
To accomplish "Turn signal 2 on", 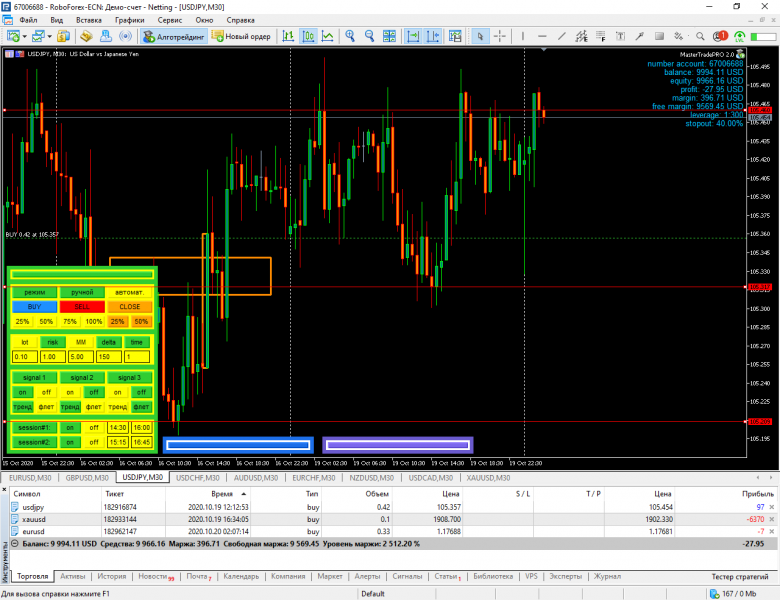I will (x=70, y=393).
